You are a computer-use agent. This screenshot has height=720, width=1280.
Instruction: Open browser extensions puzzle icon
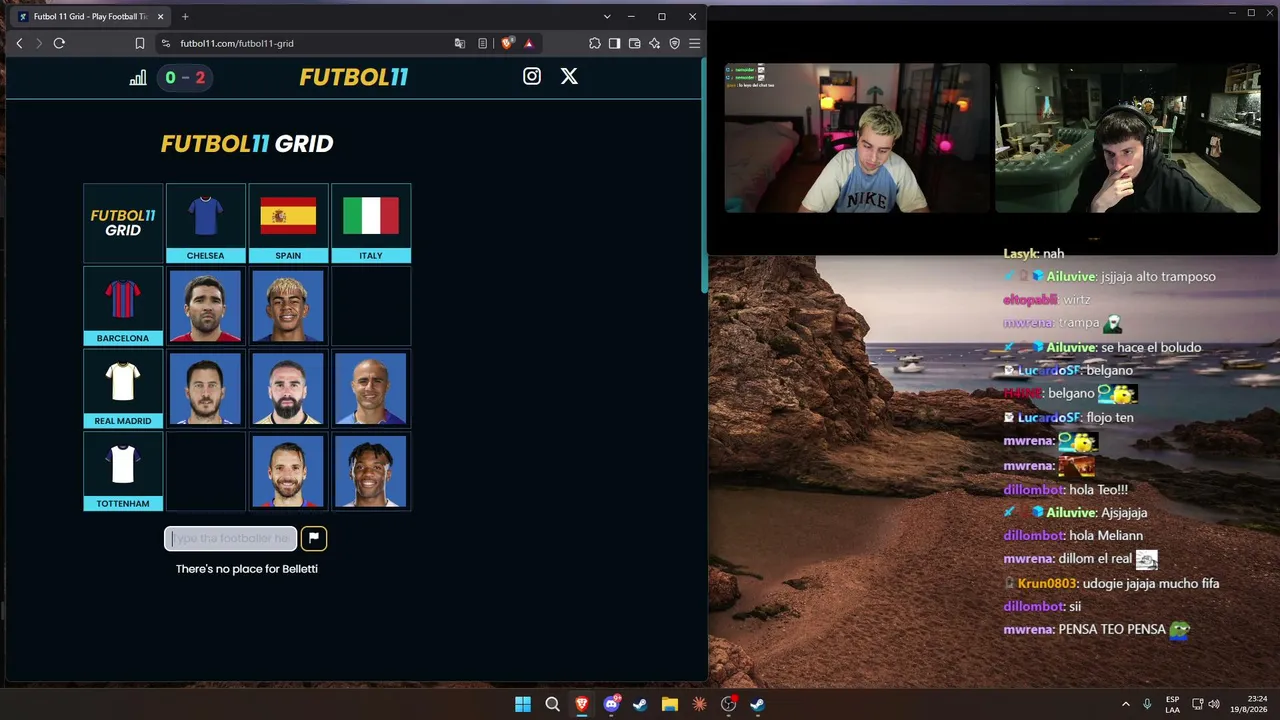pyautogui.click(x=595, y=43)
